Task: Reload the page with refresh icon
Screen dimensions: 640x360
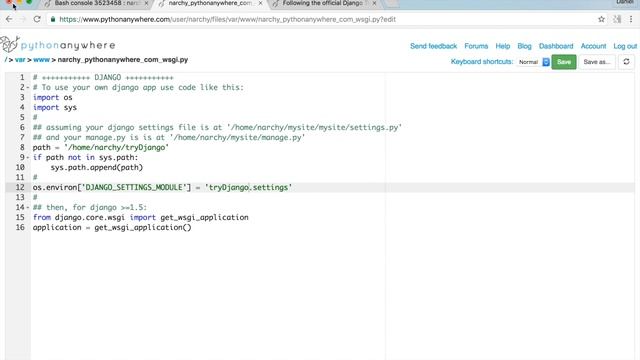Action: pos(37,19)
